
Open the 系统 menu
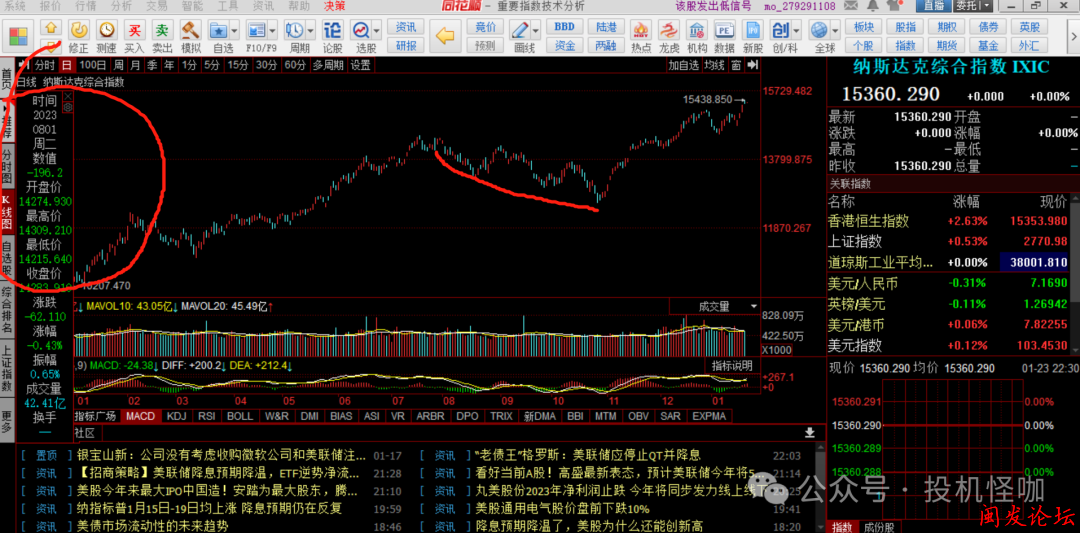[x=15, y=6]
